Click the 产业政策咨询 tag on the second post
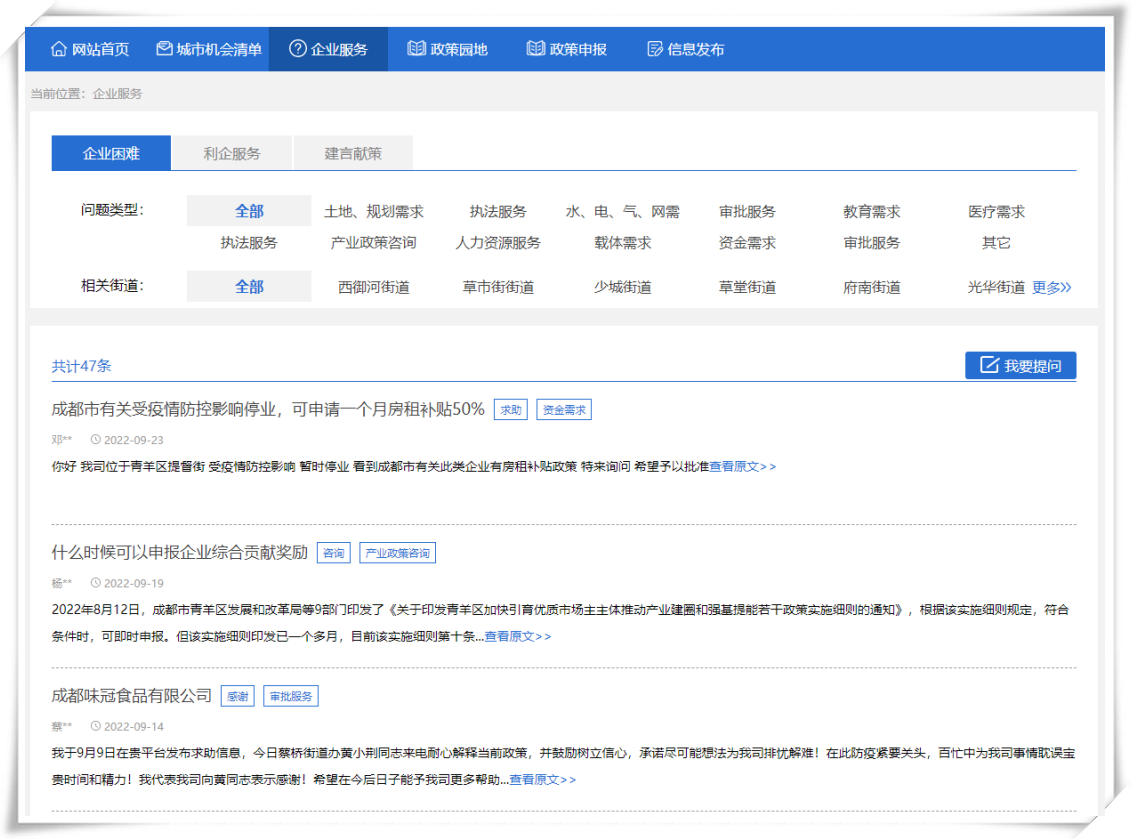 pos(397,552)
